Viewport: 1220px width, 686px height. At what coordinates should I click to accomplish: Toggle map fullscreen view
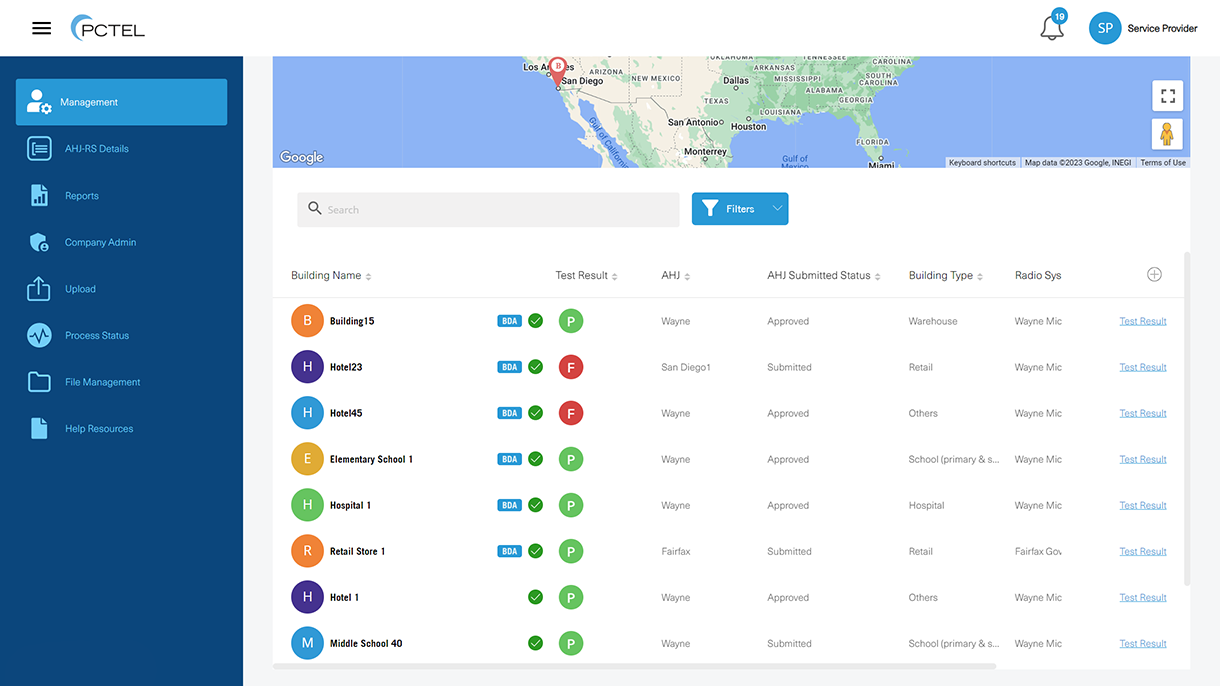pos(1167,96)
